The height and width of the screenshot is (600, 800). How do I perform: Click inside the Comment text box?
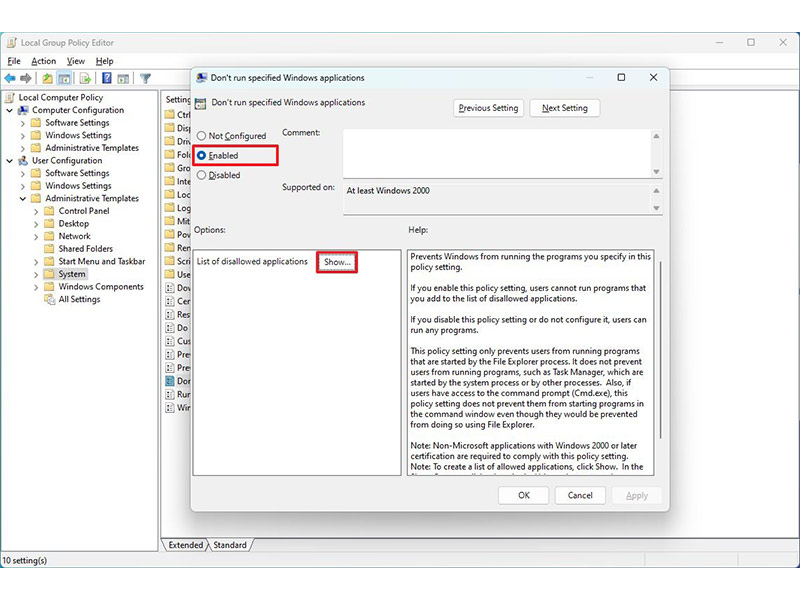[x=497, y=154]
